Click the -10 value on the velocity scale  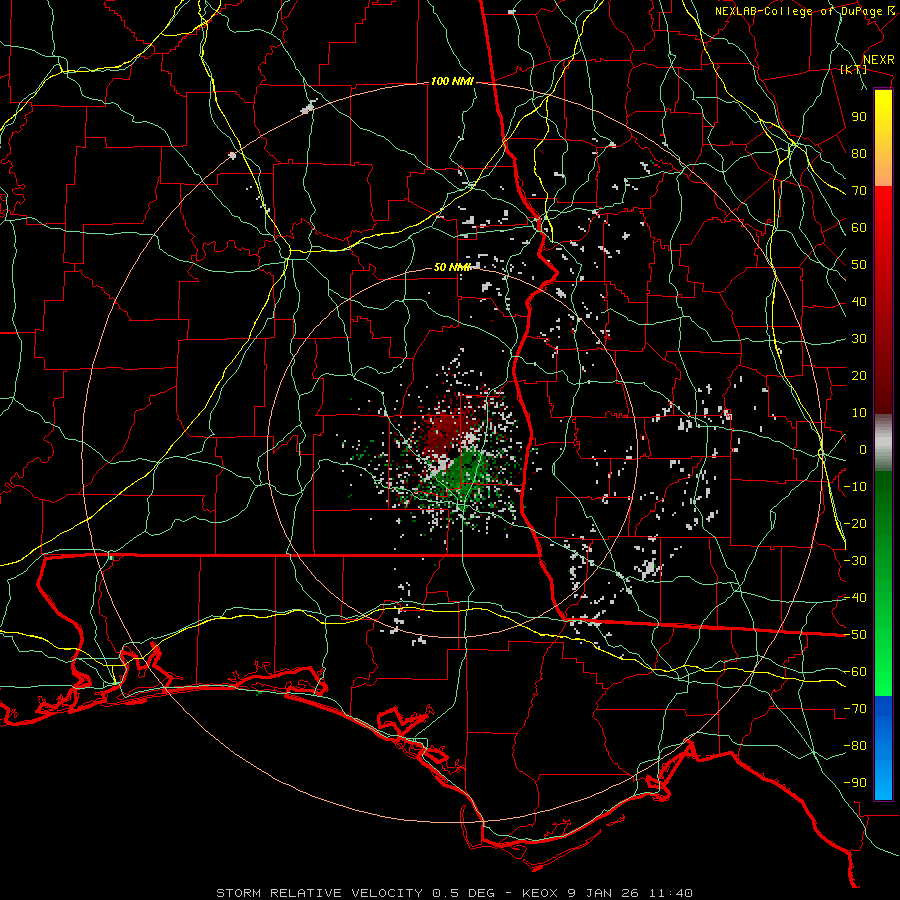point(855,487)
